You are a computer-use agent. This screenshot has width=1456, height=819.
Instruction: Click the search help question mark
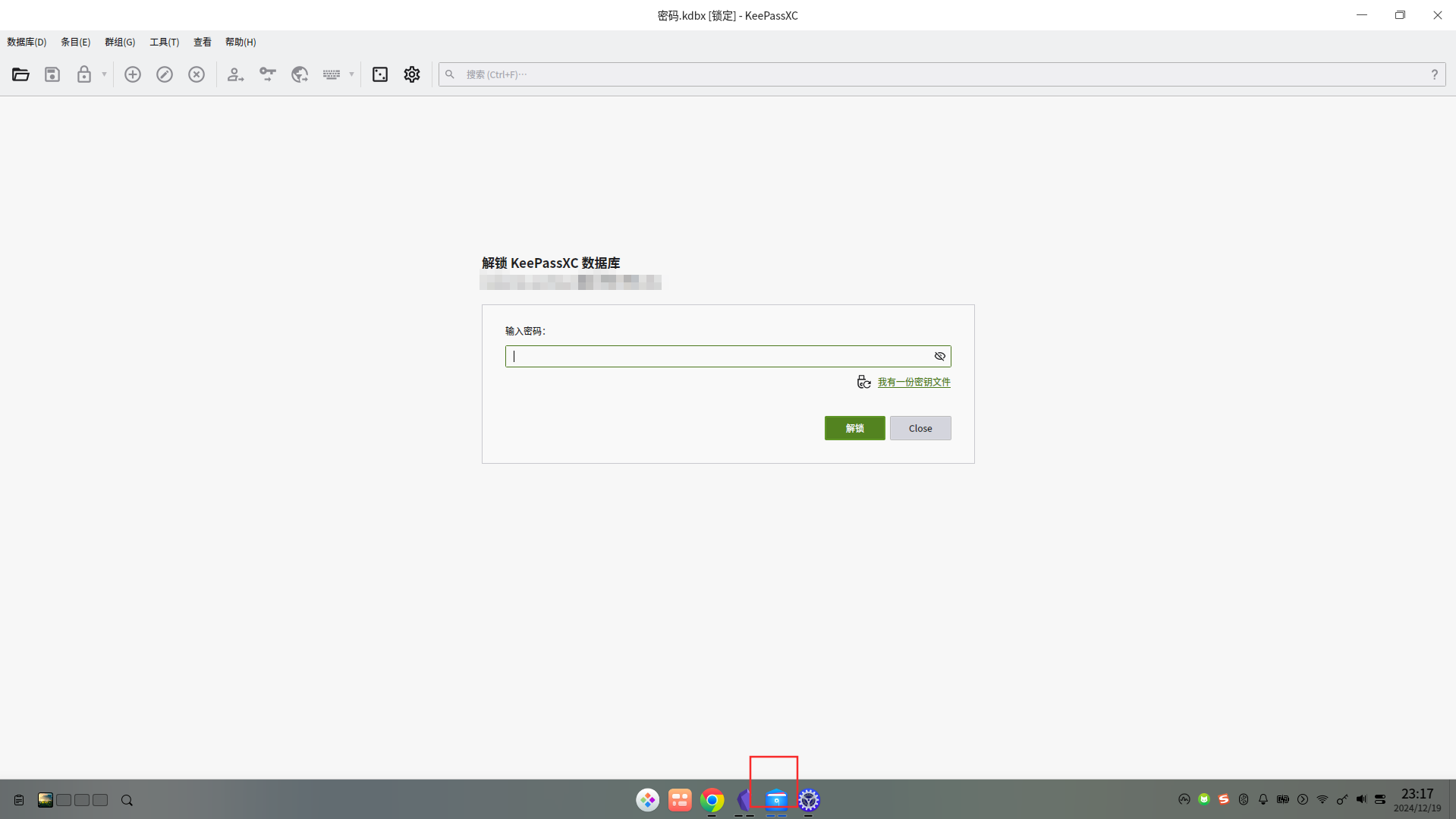(1434, 74)
